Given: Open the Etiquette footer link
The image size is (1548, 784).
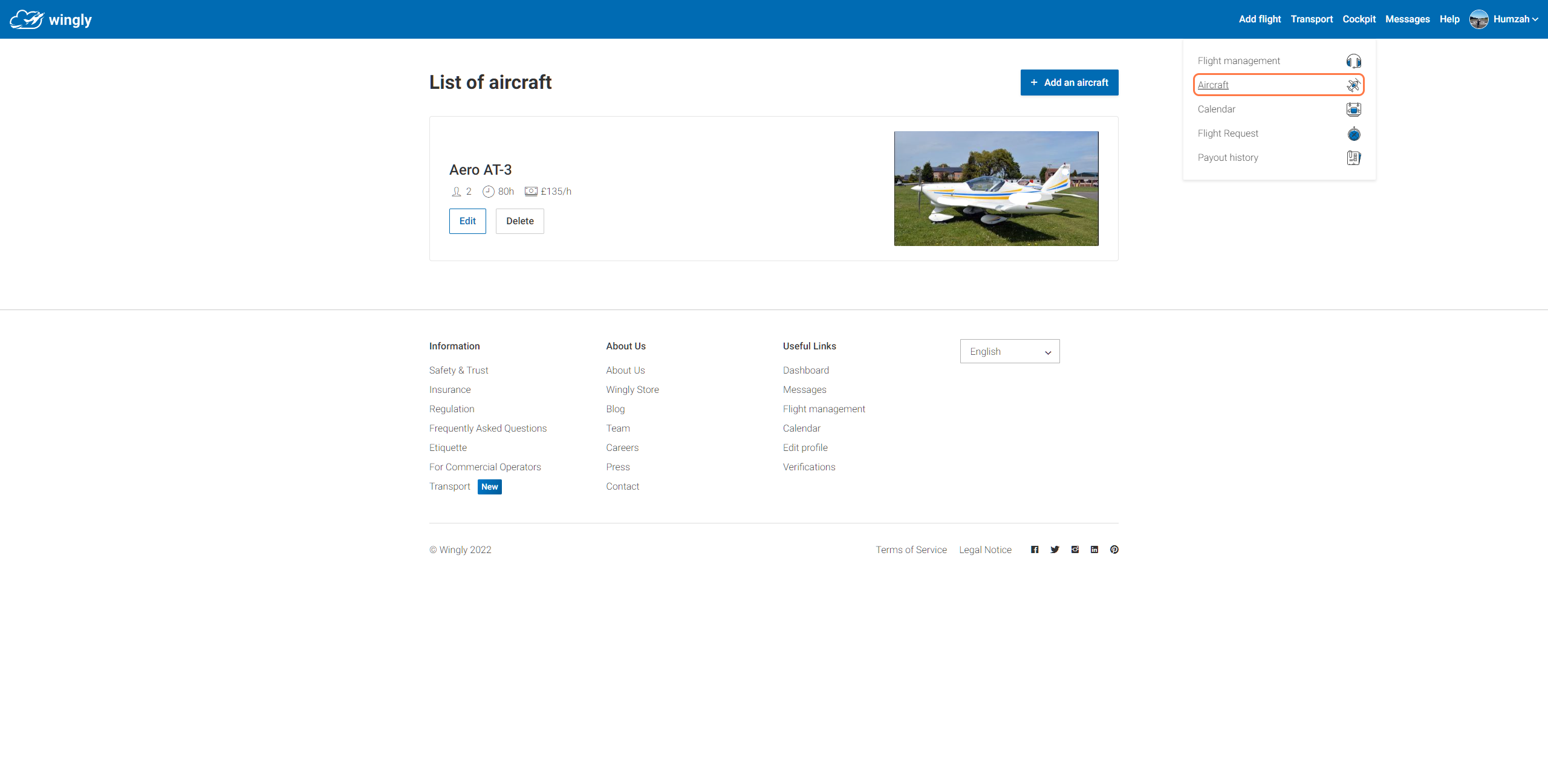Looking at the screenshot, I should coord(448,448).
